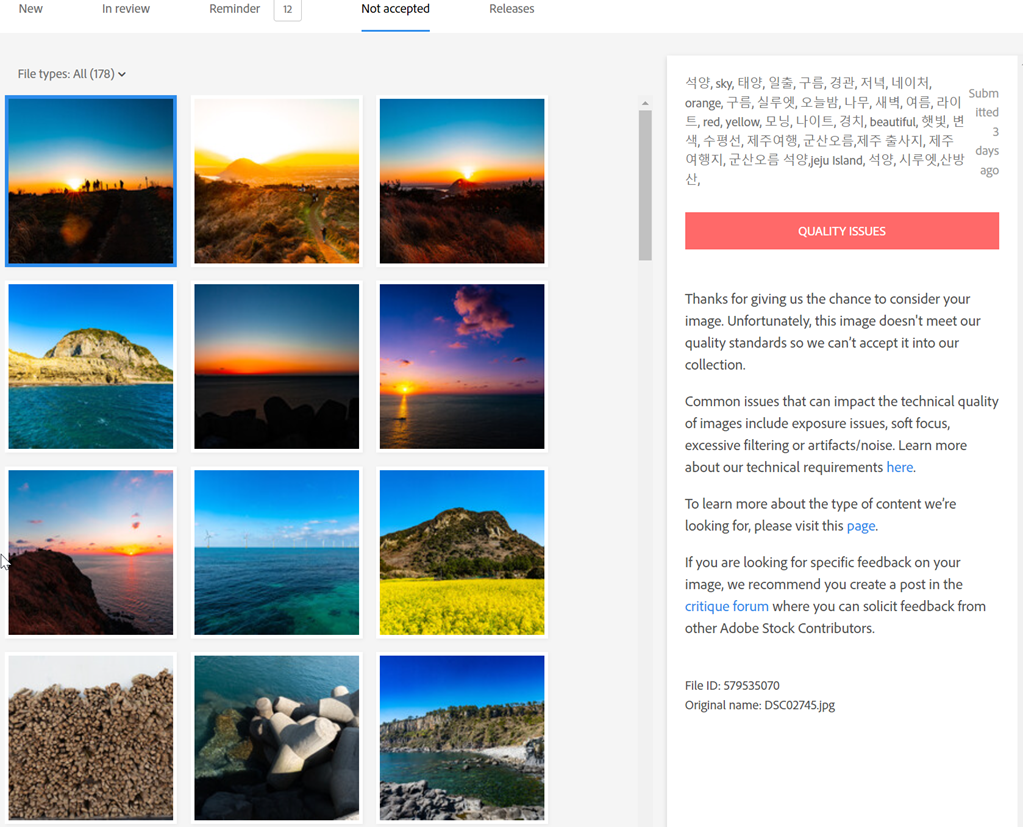
Task: Click the QUALITY ISSUES banner
Action: click(841, 231)
